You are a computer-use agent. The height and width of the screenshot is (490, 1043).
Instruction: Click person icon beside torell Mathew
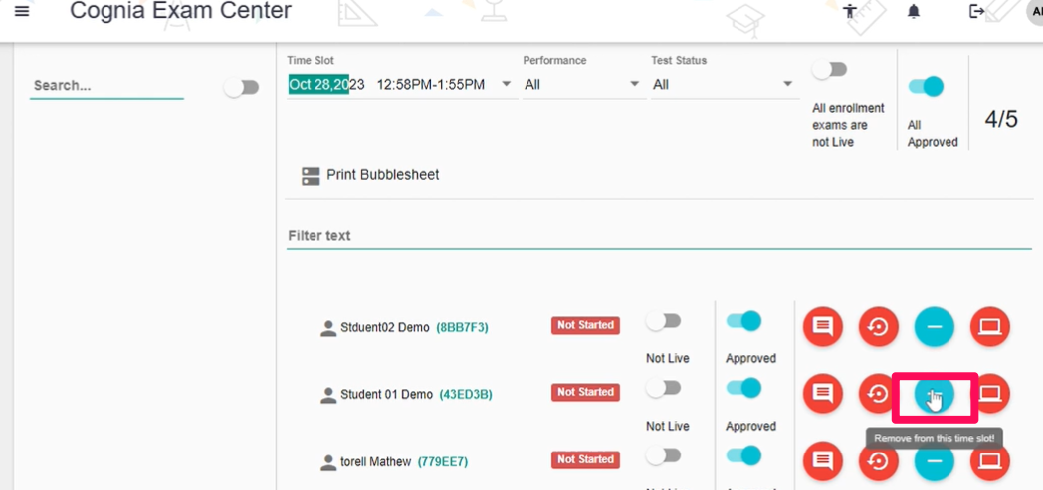328,462
